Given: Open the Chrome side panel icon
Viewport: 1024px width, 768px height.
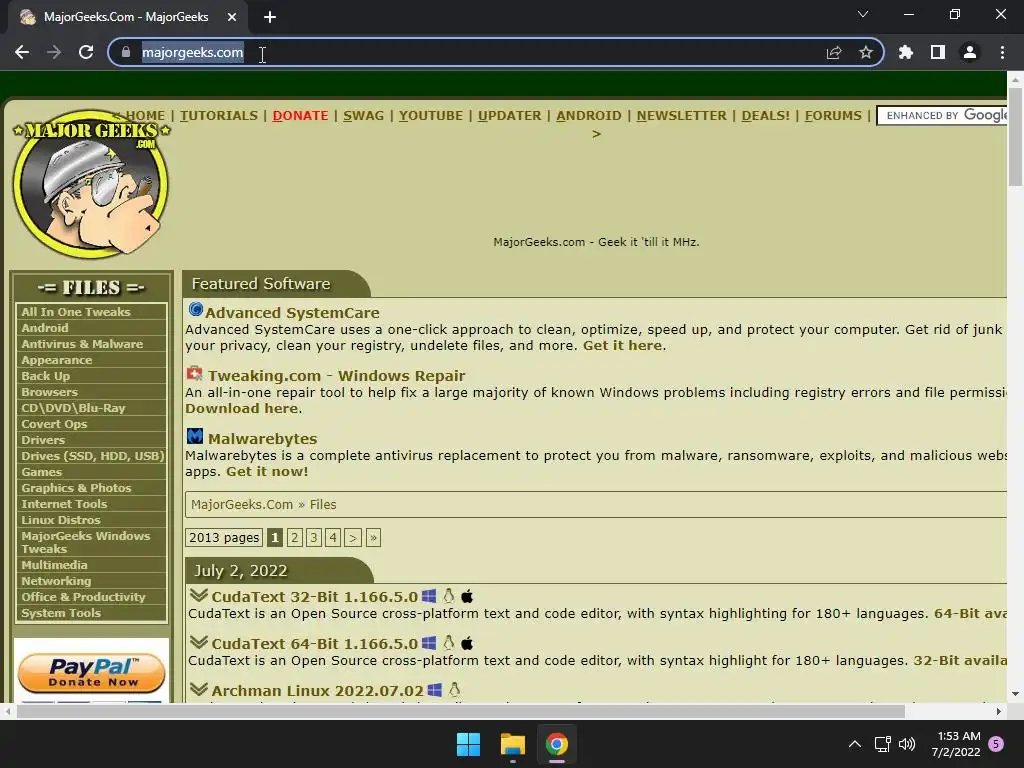Looking at the screenshot, I should [938, 52].
